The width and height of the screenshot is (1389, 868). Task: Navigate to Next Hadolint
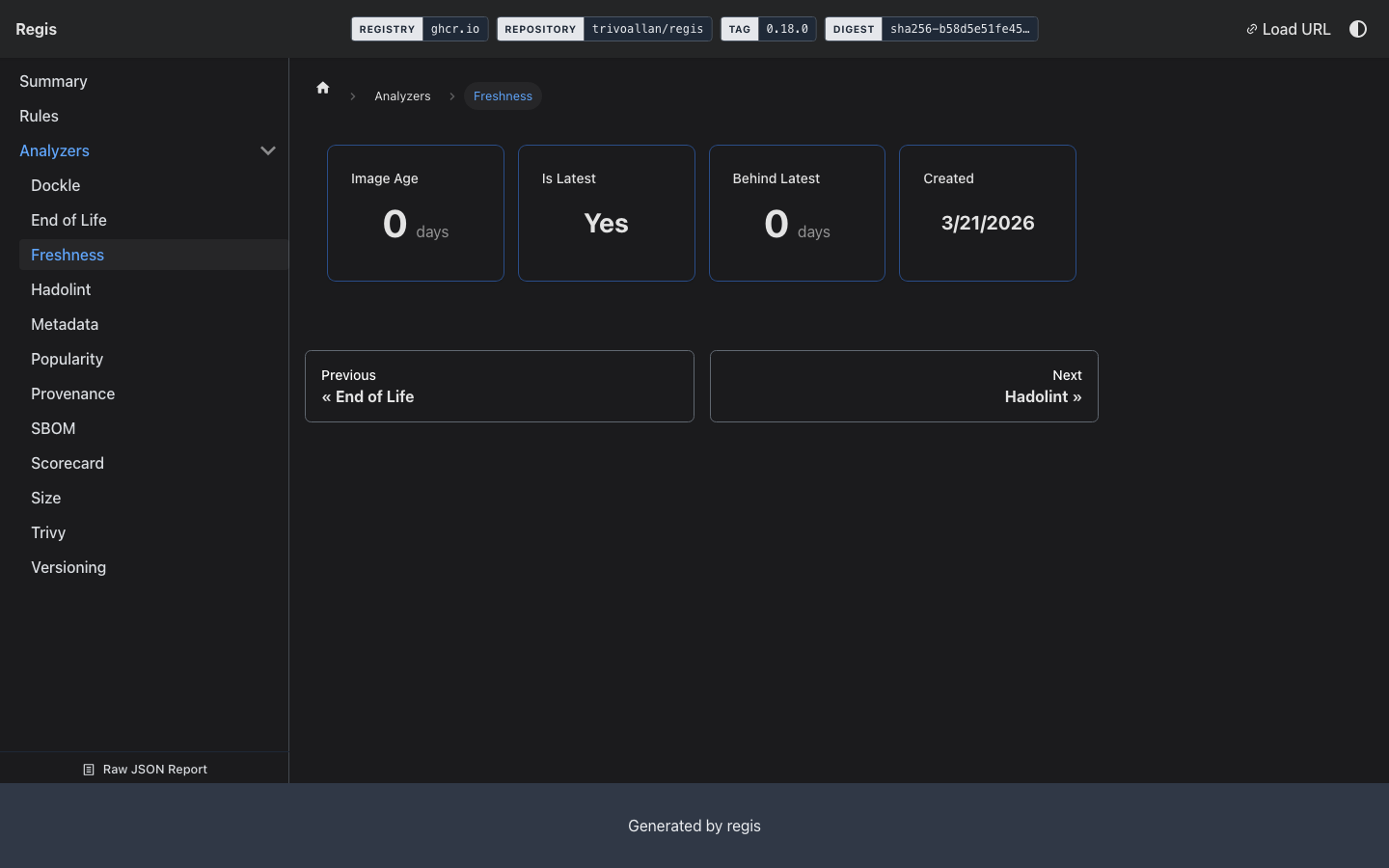(x=903, y=386)
